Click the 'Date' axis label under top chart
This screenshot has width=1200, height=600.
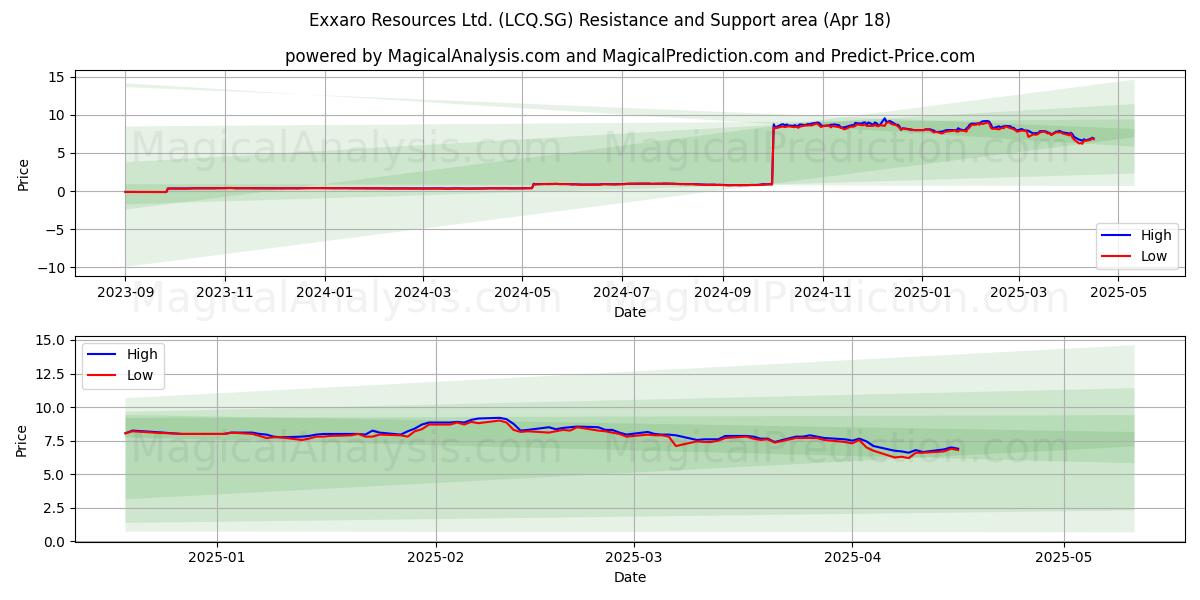[630, 312]
